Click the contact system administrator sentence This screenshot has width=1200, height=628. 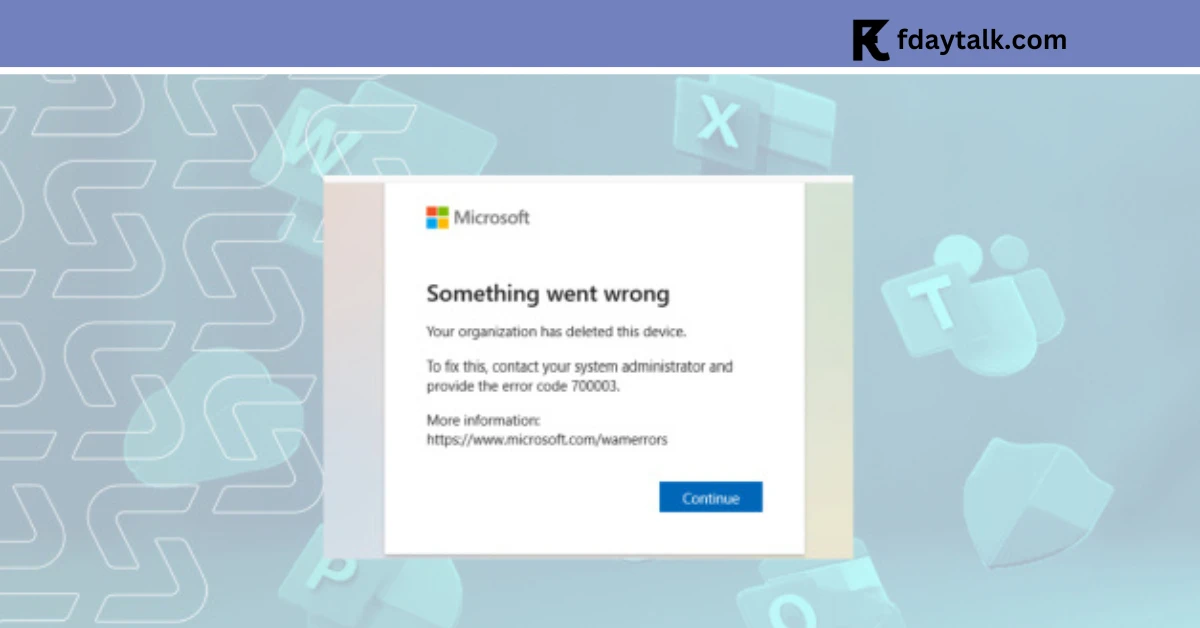click(x=579, y=376)
